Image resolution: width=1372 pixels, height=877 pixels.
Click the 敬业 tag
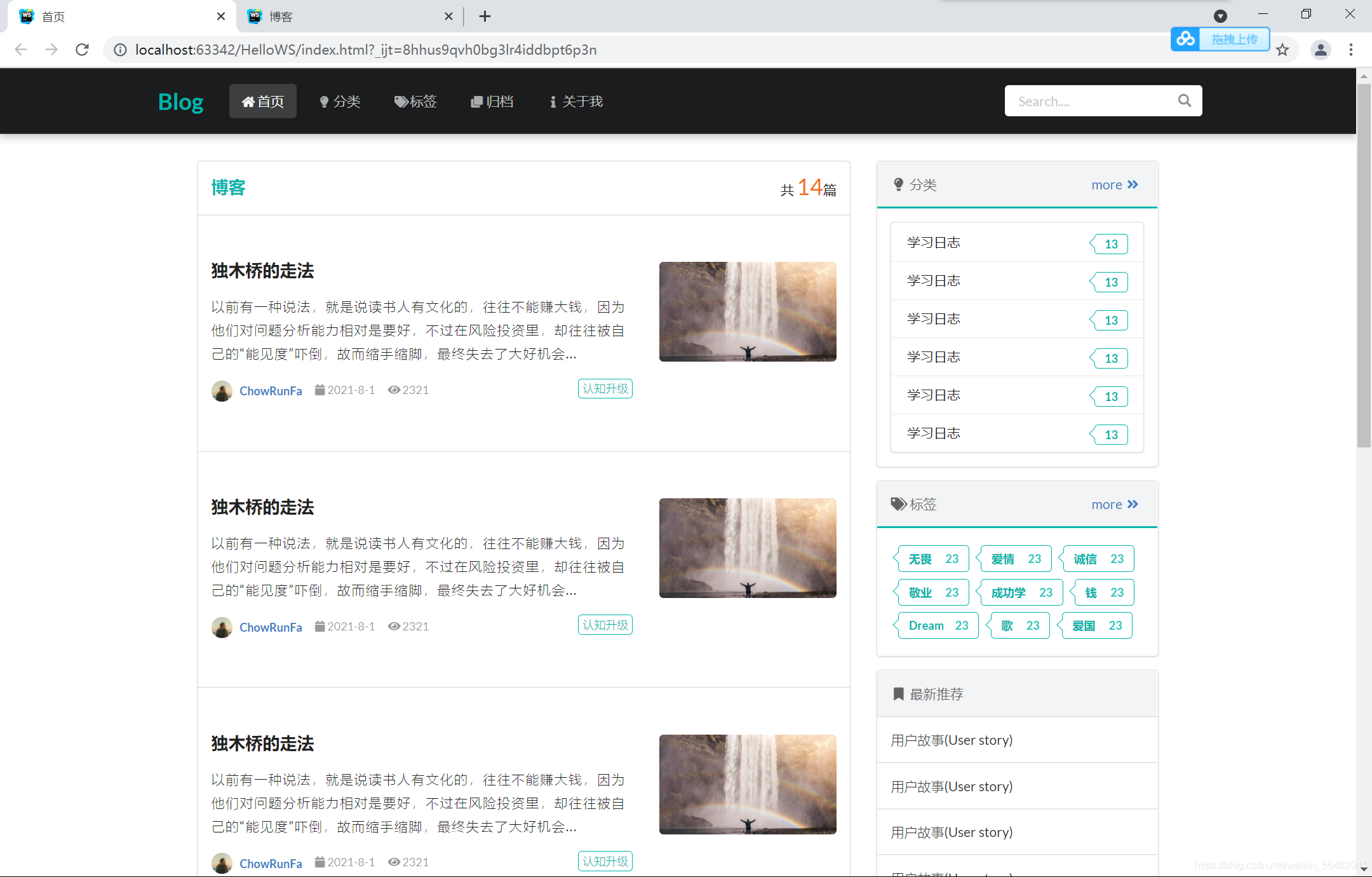[931, 592]
